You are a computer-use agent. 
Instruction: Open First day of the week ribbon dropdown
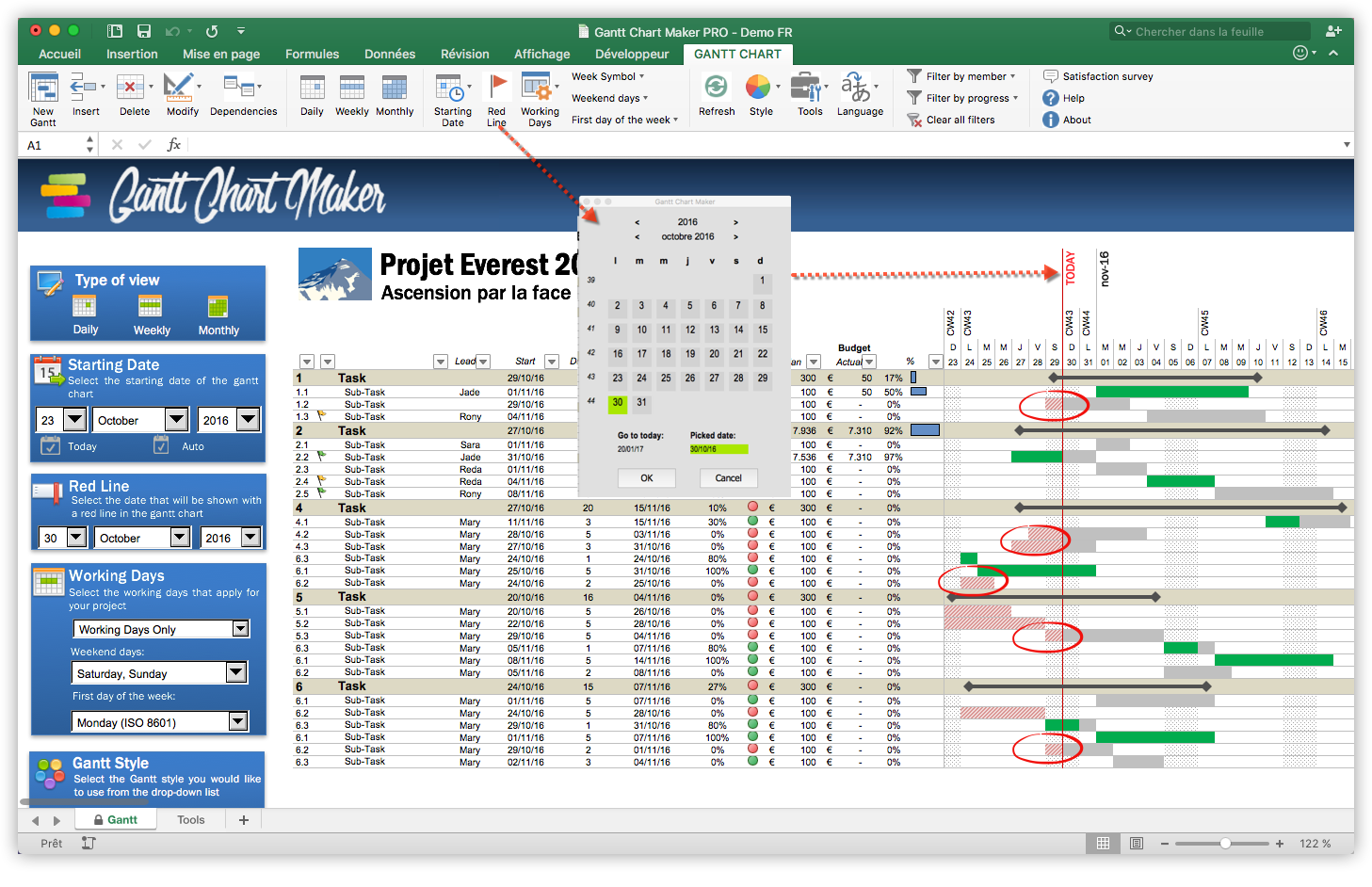click(x=624, y=120)
